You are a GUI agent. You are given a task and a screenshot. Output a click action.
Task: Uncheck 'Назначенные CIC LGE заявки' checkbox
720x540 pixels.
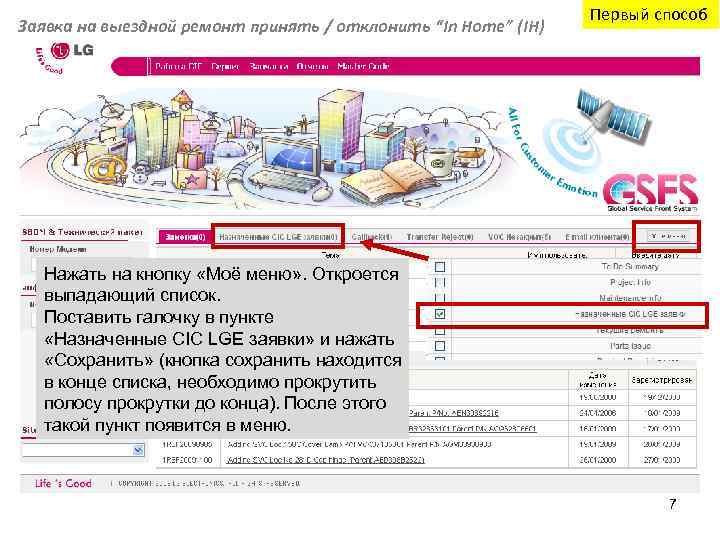coord(440,314)
